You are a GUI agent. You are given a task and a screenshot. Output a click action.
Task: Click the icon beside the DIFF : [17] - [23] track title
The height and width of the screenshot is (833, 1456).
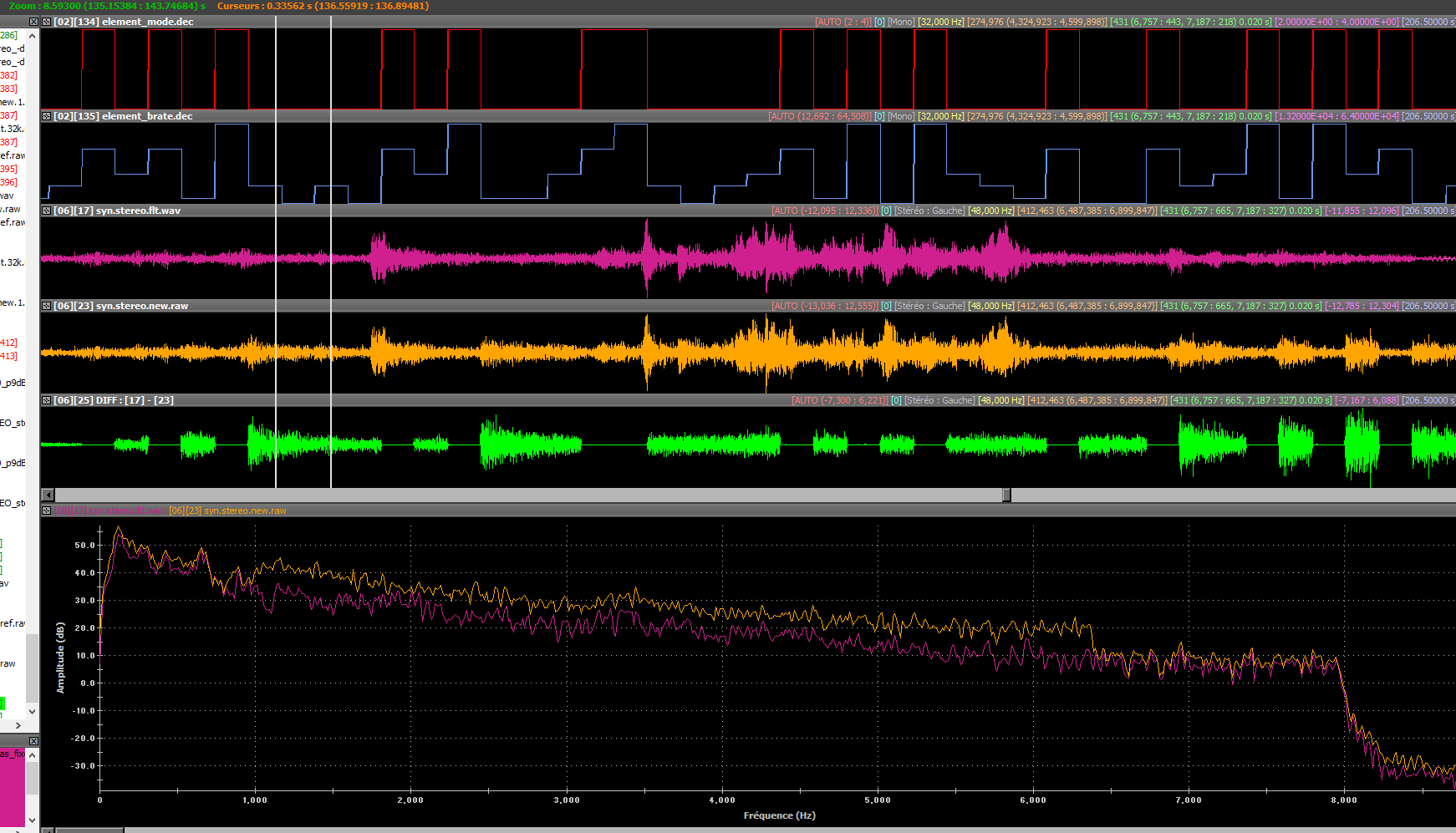click(x=47, y=400)
